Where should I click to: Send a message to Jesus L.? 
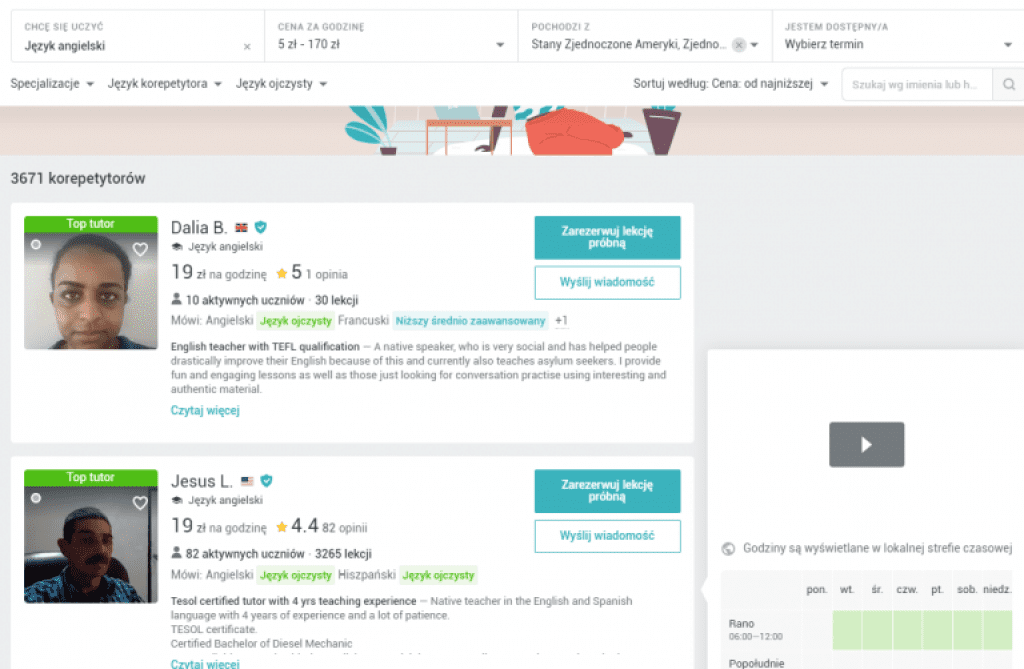[607, 536]
